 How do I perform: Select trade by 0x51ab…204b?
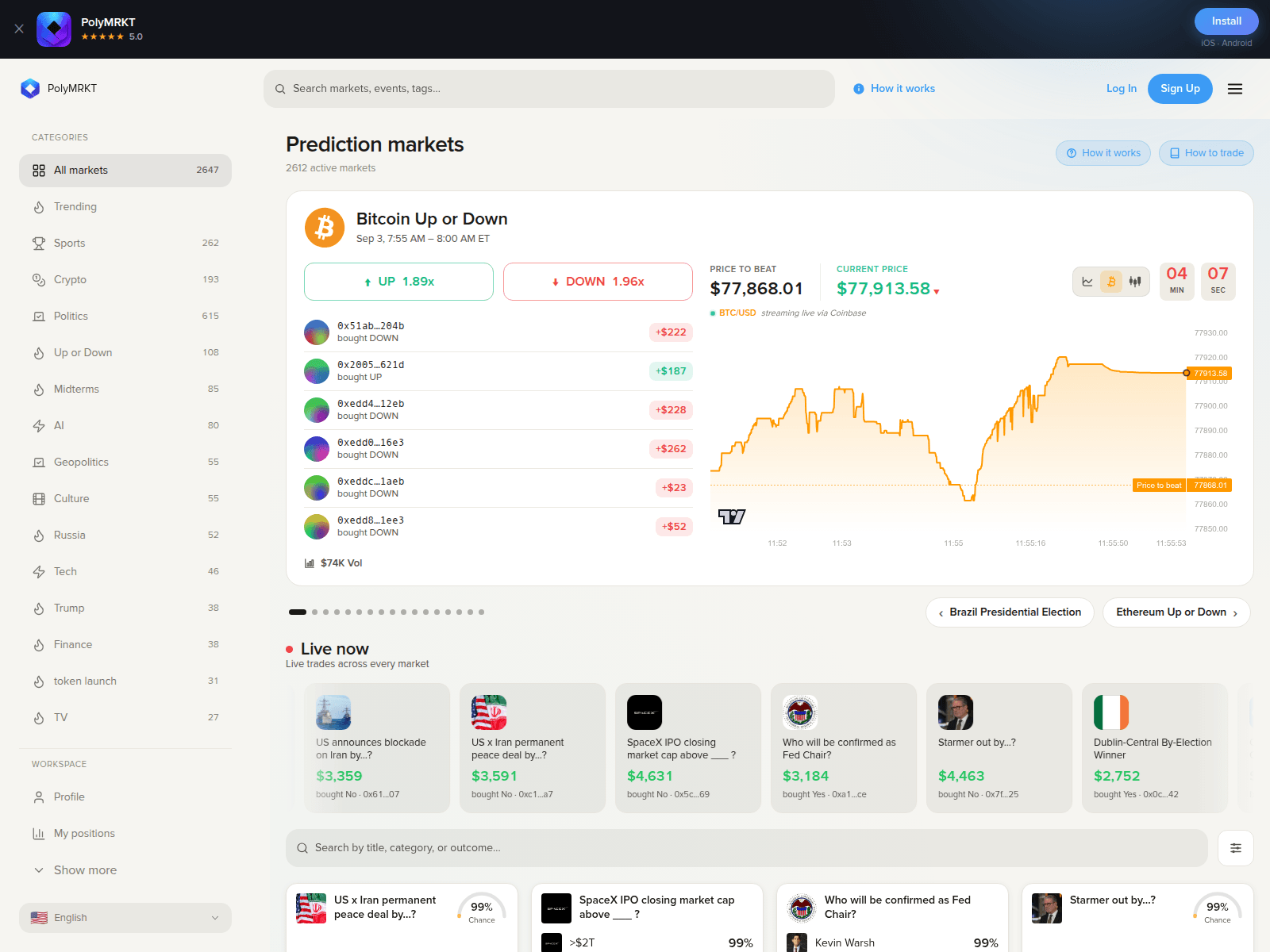[x=498, y=332]
